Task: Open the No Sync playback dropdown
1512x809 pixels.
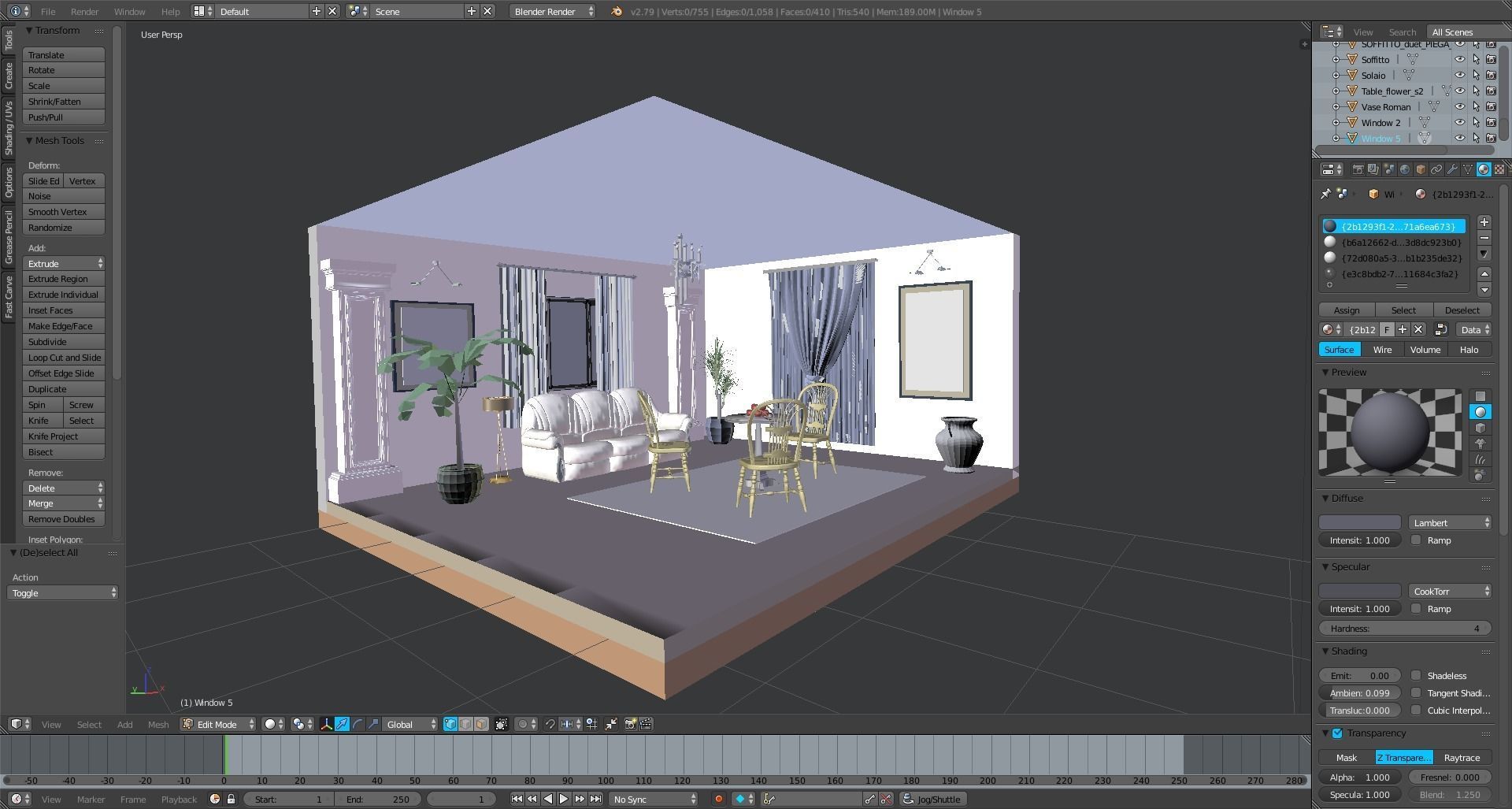Action: click(x=654, y=799)
